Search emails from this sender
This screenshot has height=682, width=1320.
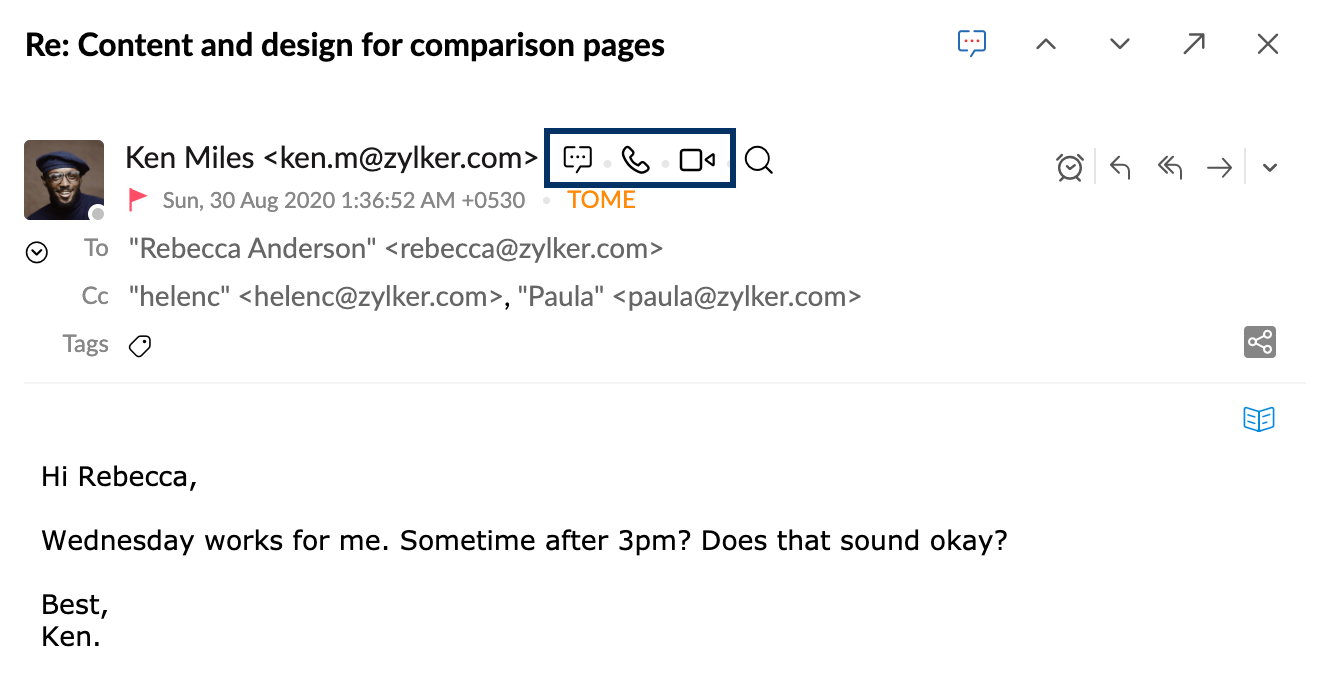759,160
